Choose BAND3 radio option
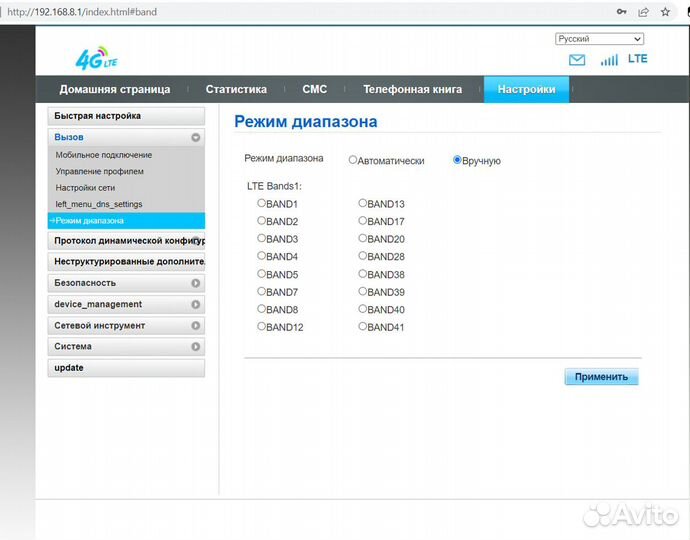Viewport: 690px width, 540px height. (x=262, y=239)
